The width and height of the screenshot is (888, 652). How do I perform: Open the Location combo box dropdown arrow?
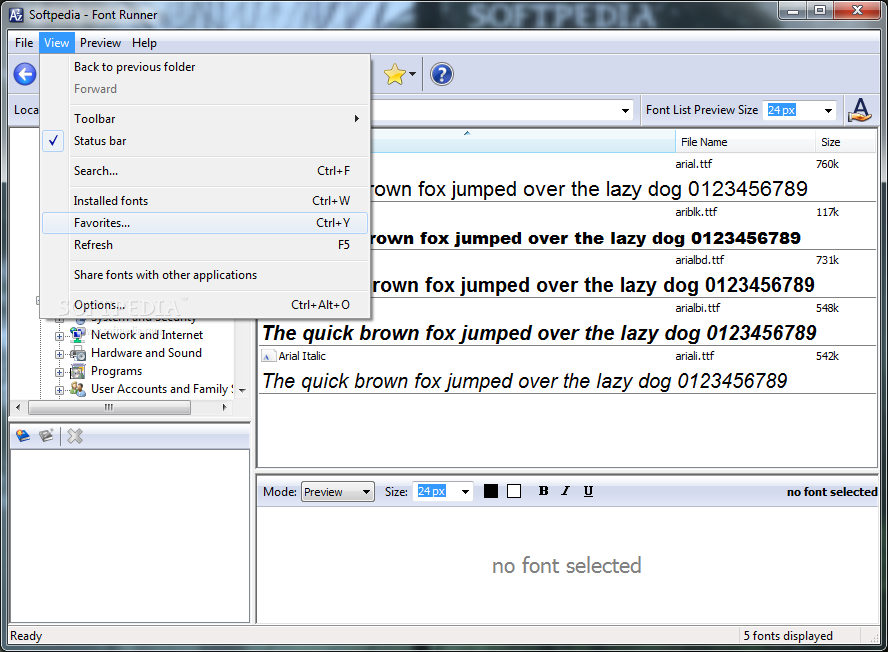[625, 110]
